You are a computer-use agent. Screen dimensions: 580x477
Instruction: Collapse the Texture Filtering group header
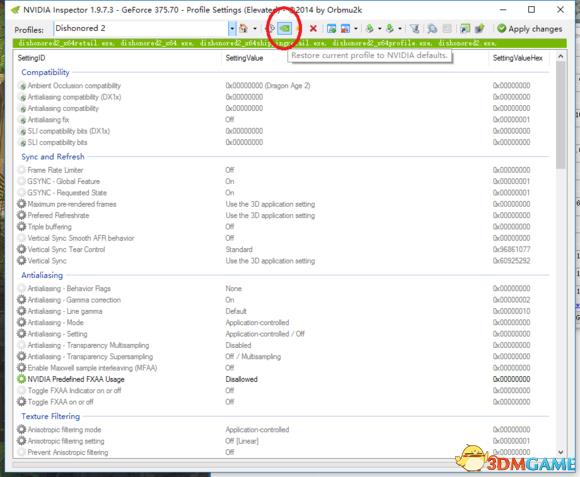click(50, 416)
